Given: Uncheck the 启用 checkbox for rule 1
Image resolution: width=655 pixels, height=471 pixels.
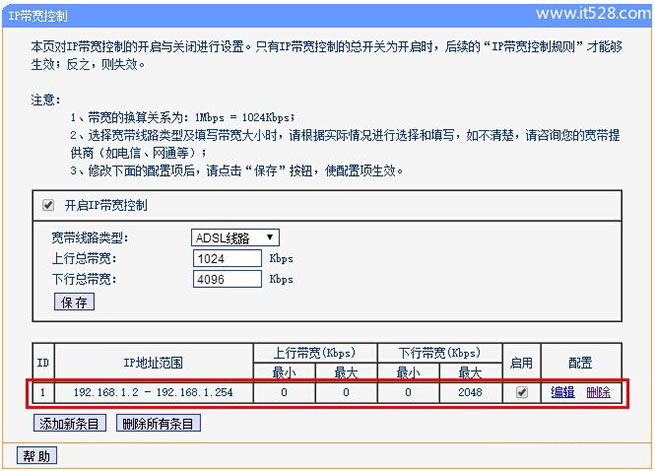Looking at the screenshot, I should pos(522,392).
